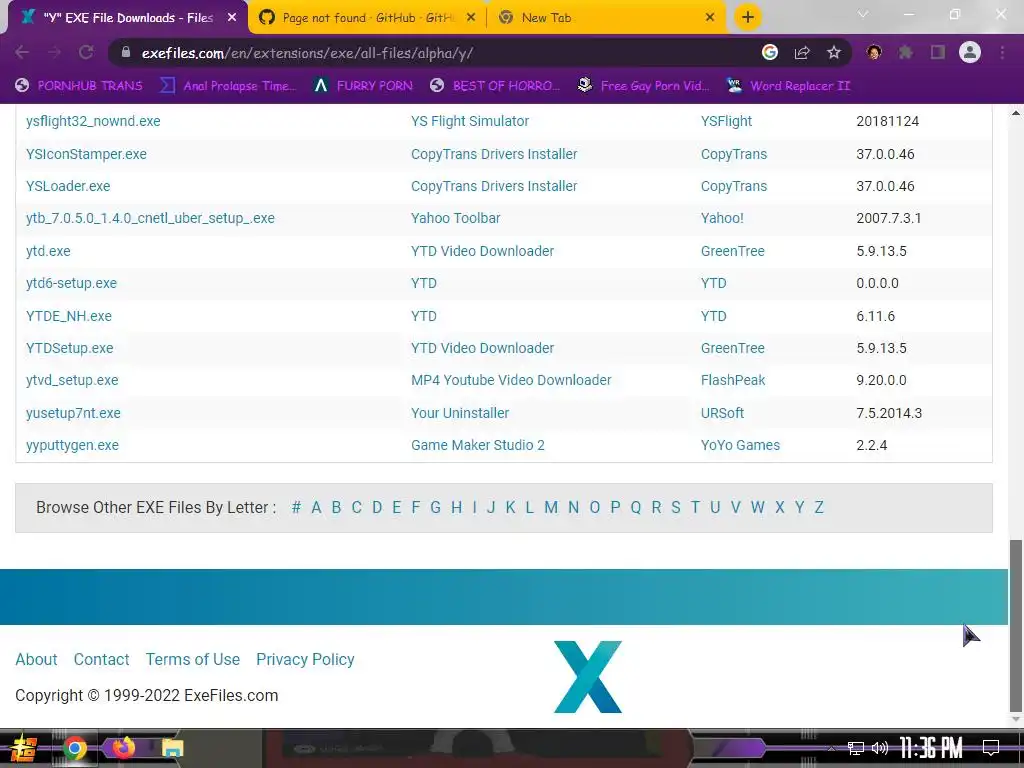Browse EXE files by letter X
The height and width of the screenshot is (768, 1024).
pyautogui.click(x=779, y=507)
